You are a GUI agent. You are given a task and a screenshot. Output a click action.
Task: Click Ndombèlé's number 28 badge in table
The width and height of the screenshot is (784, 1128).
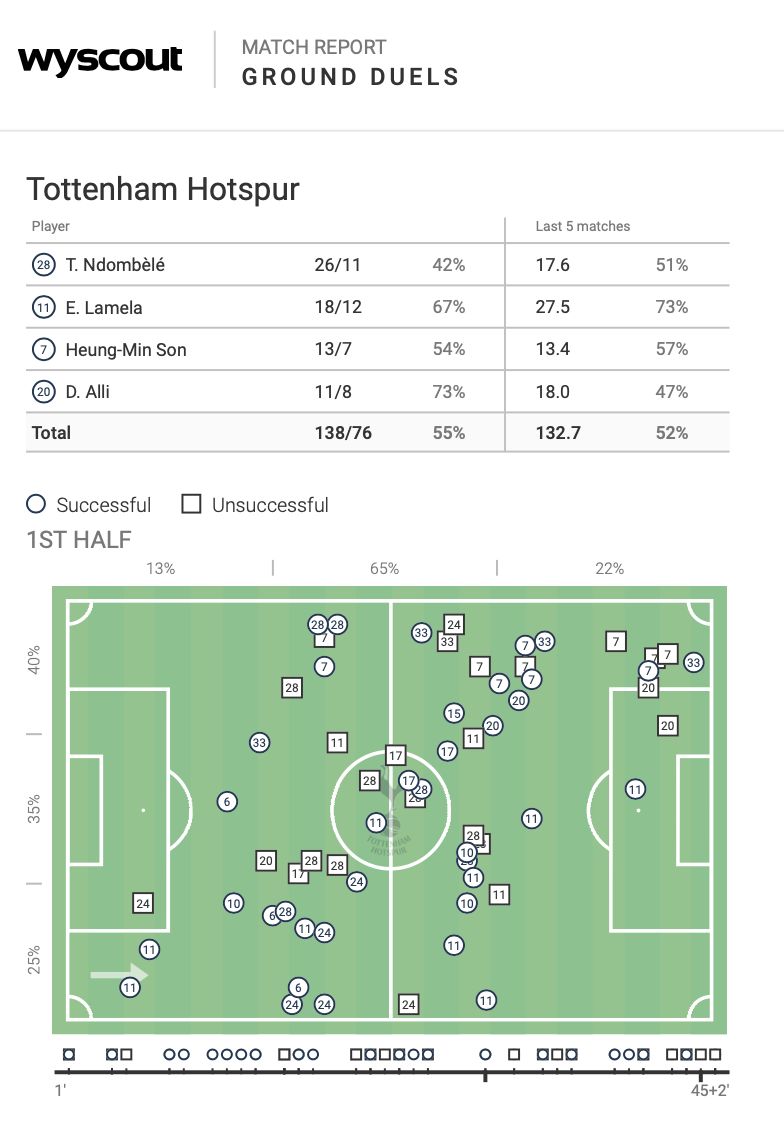pyautogui.click(x=43, y=265)
